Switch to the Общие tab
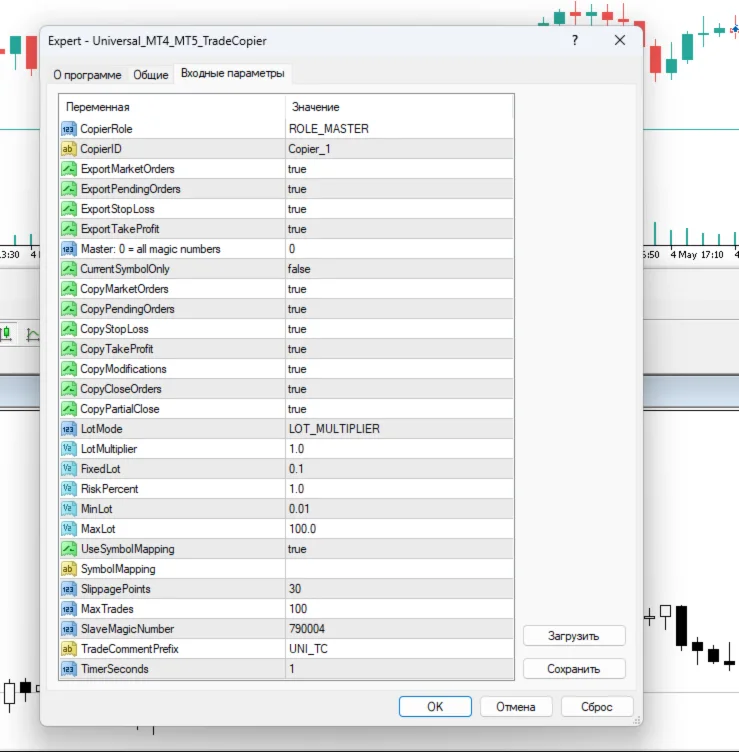 [x=151, y=75]
